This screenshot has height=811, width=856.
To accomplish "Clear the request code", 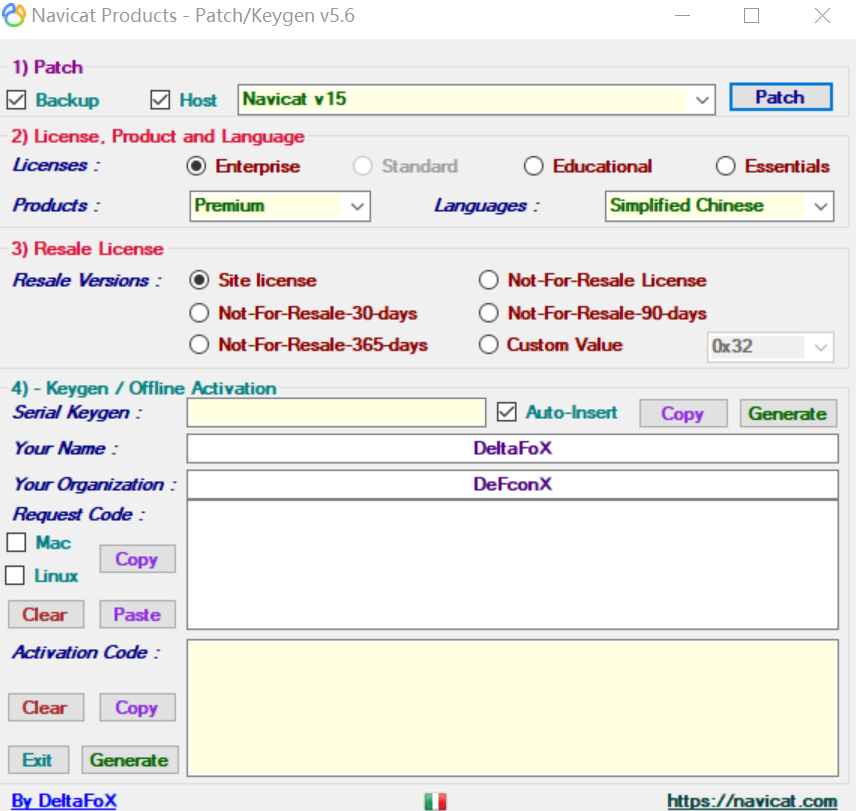I will [46, 615].
